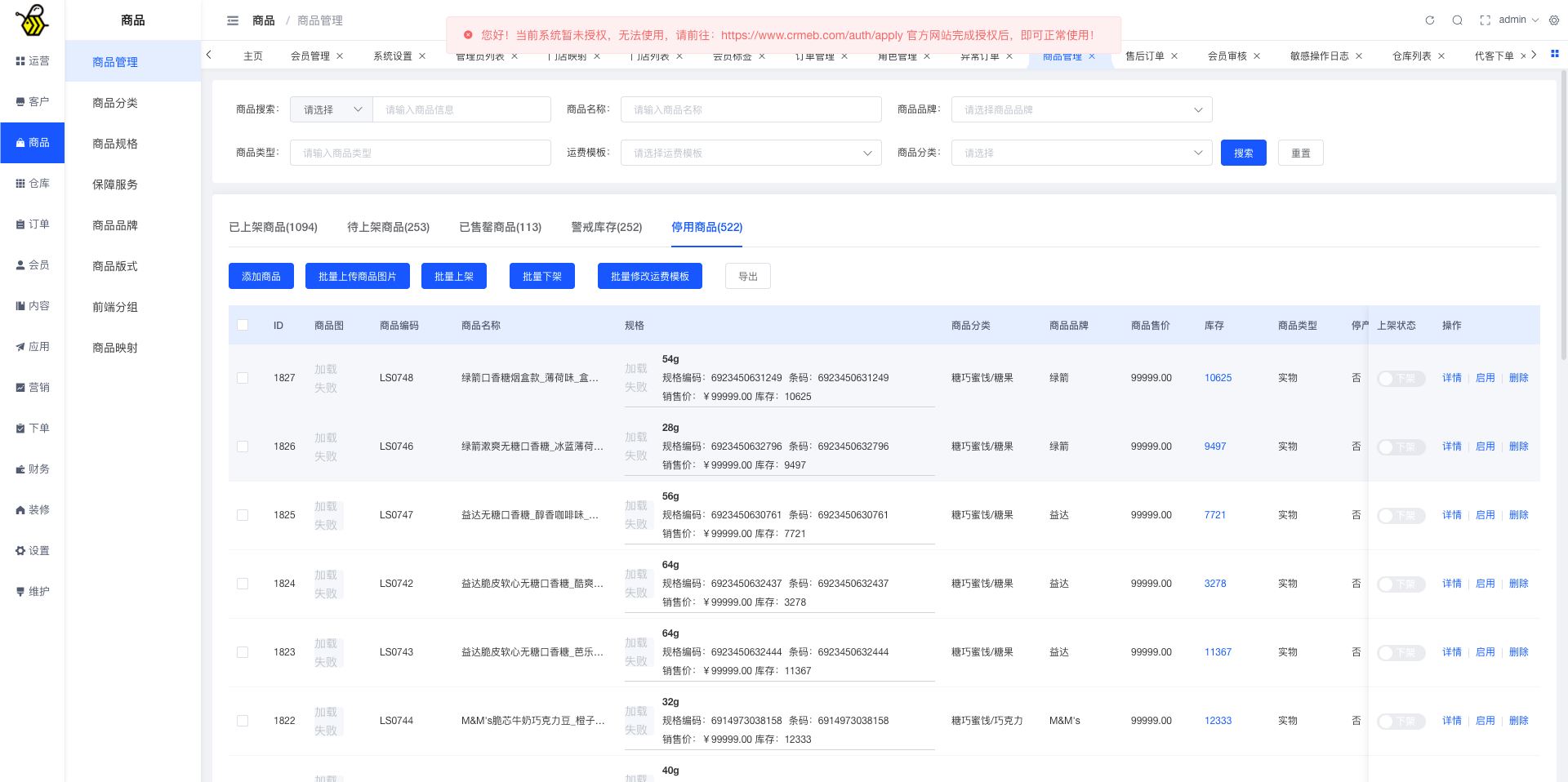Open 商品品牌 in the submenu
The width and height of the screenshot is (1568, 782).
(x=133, y=225)
